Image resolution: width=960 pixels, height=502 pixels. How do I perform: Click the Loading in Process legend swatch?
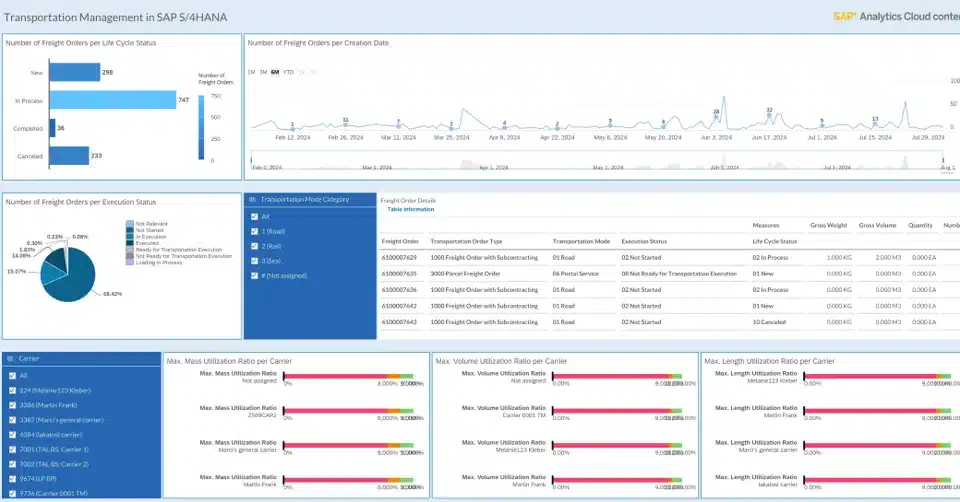click(130, 262)
